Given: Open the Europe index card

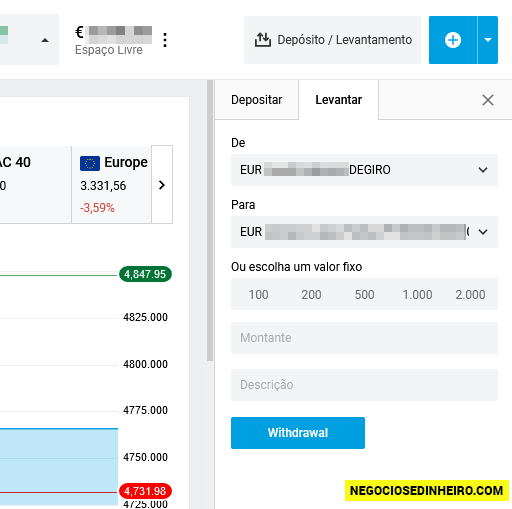Looking at the screenshot, I should 112,185.
